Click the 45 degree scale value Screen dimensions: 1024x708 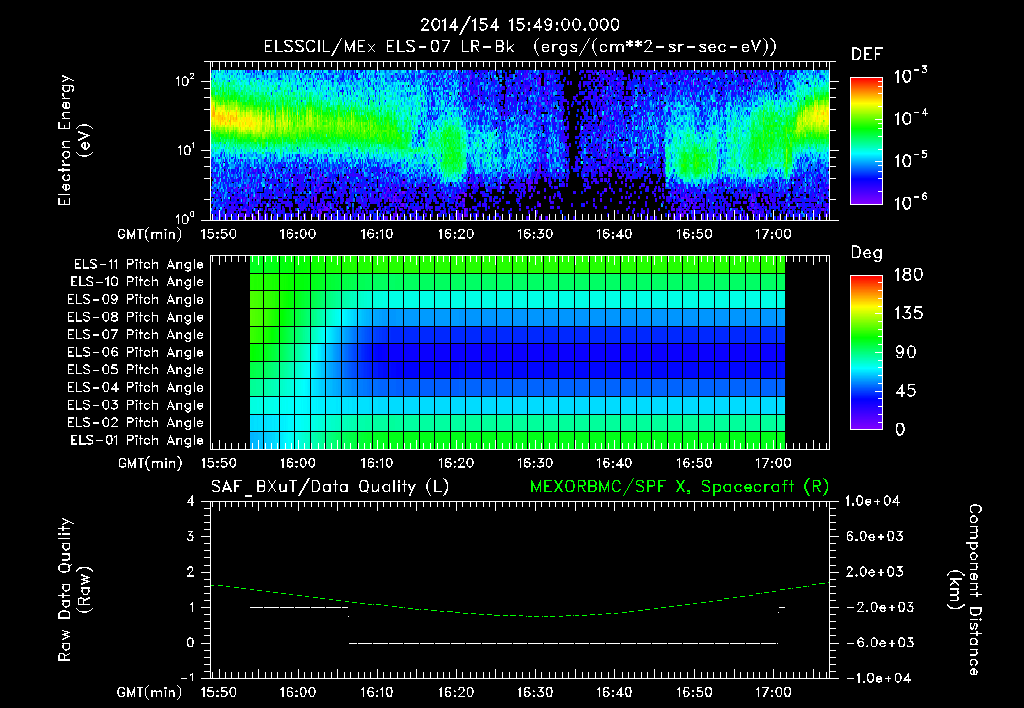pos(906,391)
